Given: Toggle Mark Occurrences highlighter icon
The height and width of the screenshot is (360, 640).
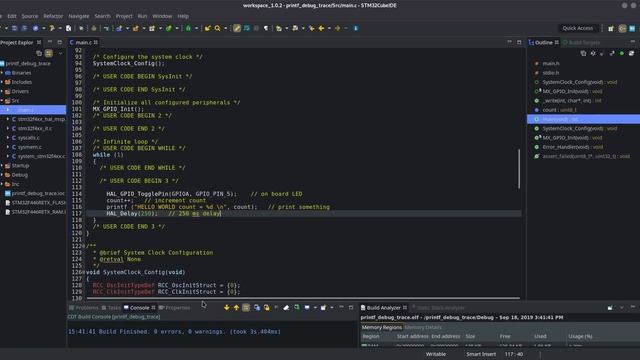Looking at the screenshot, I should (237, 28).
